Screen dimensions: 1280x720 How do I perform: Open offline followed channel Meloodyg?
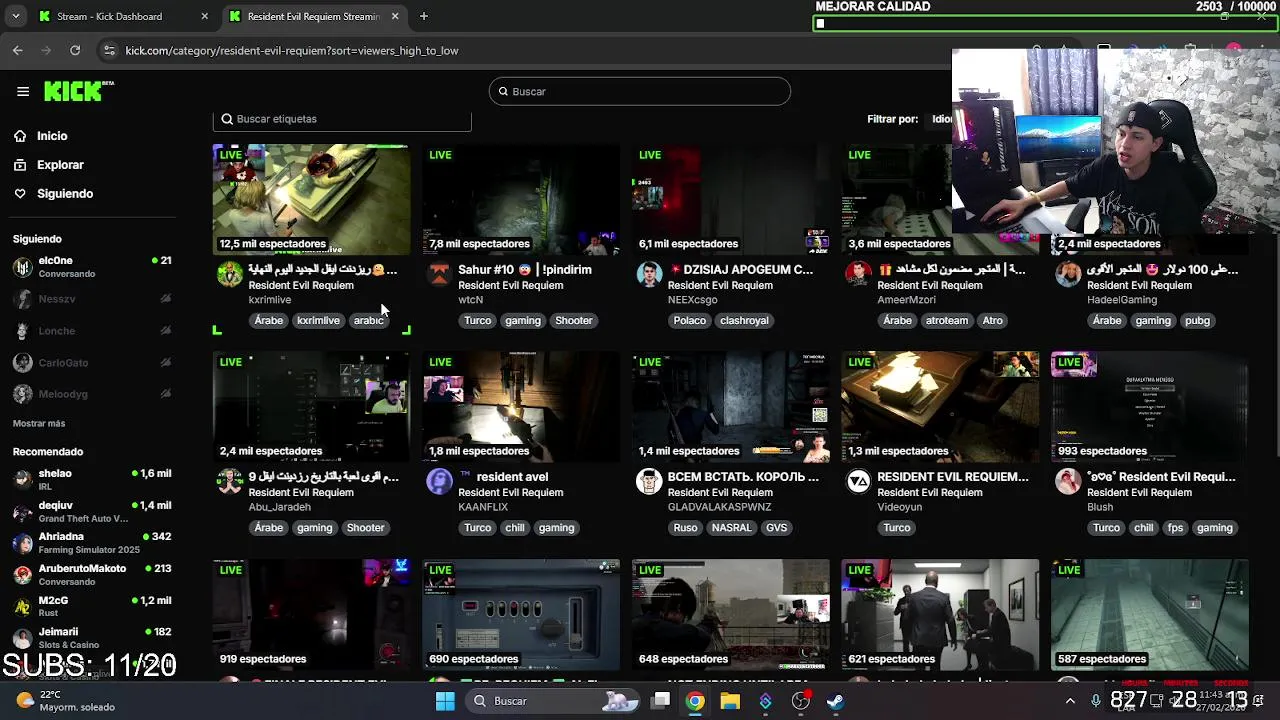[x=92, y=394]
